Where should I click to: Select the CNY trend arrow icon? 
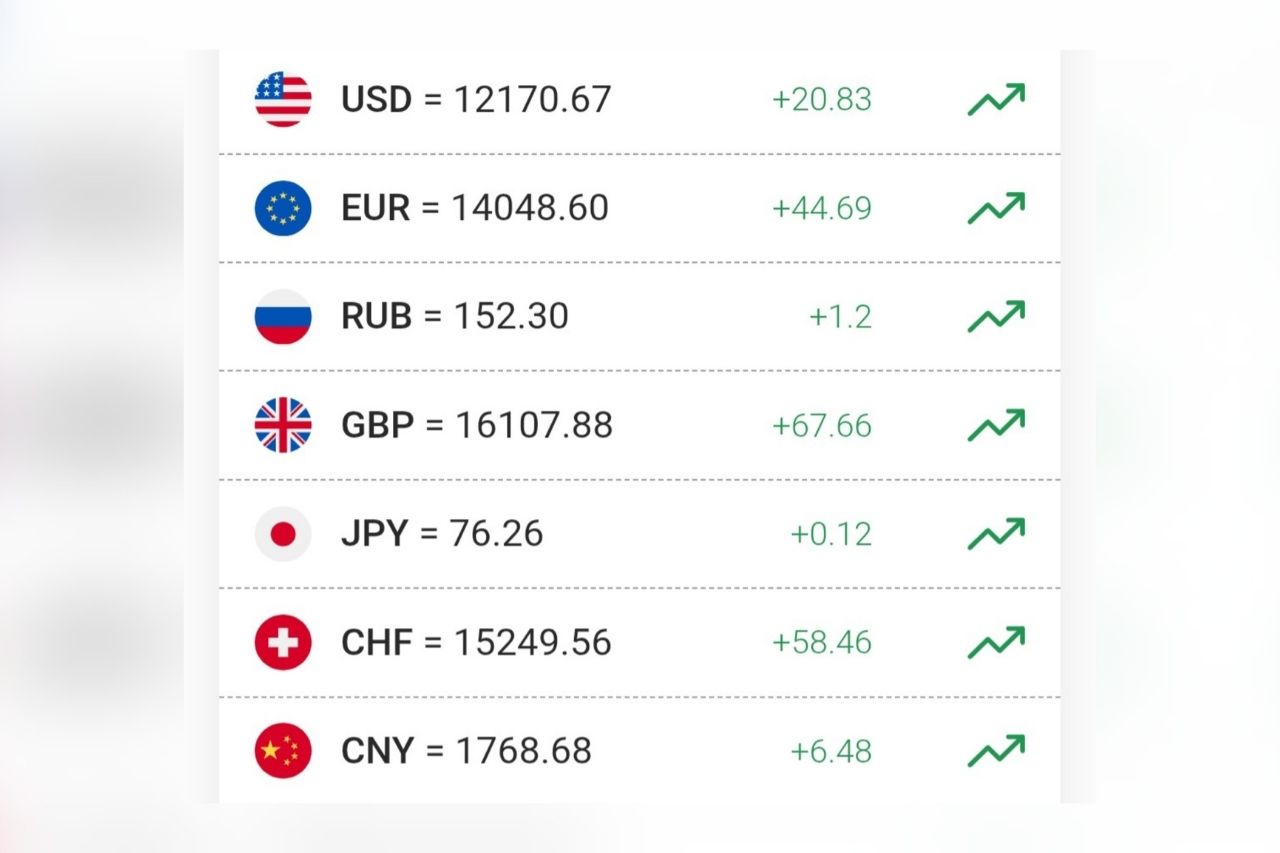pos(996,751)
